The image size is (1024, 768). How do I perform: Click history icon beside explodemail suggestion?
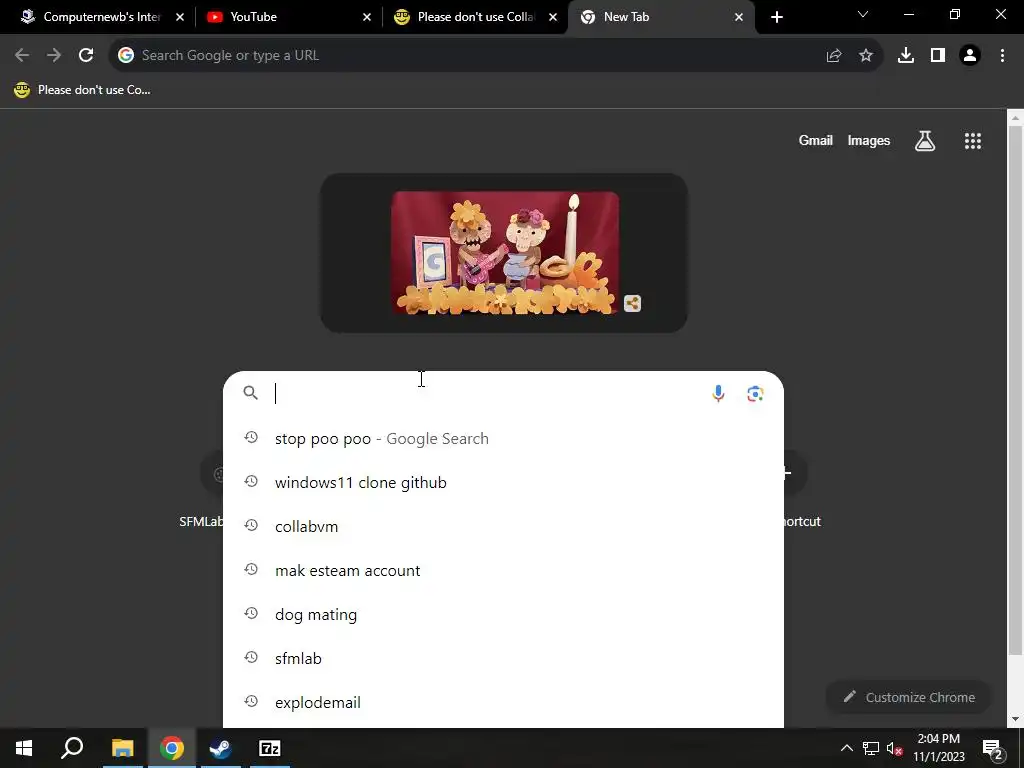[251, 701]
